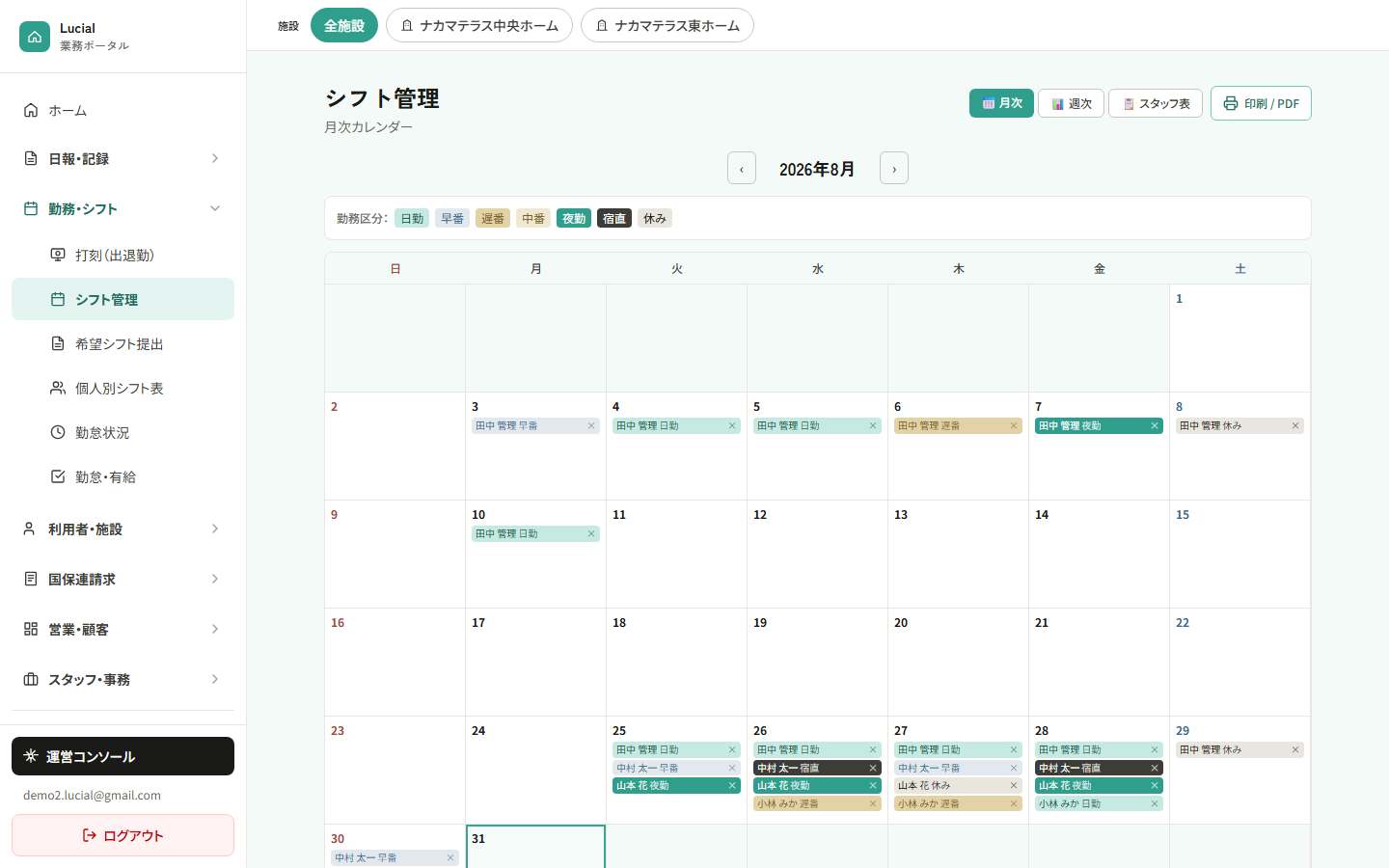Remove 田中 管理 日勤 shift on the 4th
The height and width of the screenshot is (868, 1389).
pyautogui.click(x=732, y=425)
